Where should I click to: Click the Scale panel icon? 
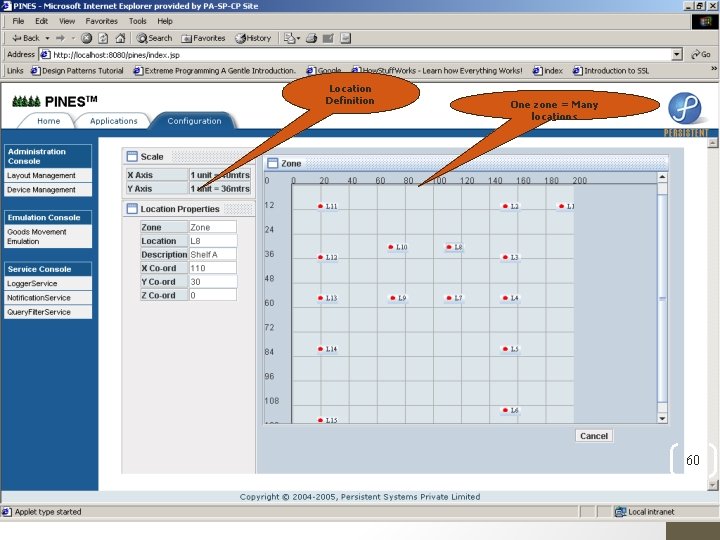pyautogui.click(x=132, y=157)
